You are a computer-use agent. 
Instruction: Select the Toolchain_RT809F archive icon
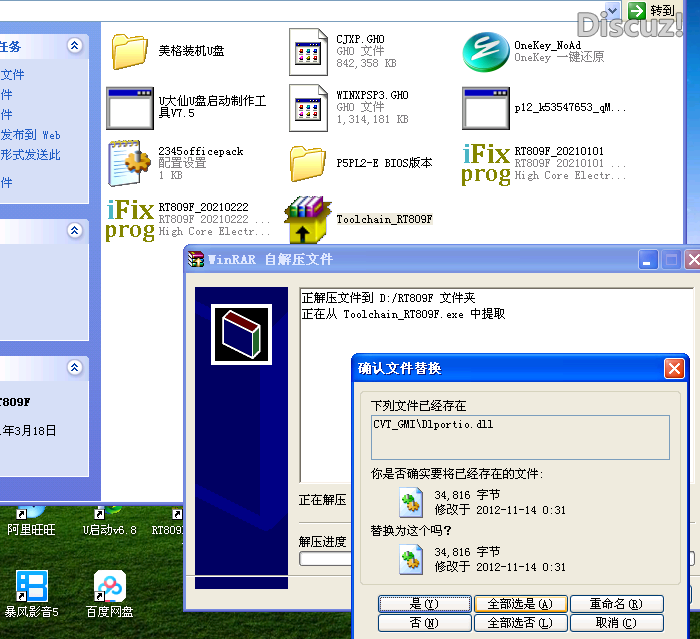308,220
